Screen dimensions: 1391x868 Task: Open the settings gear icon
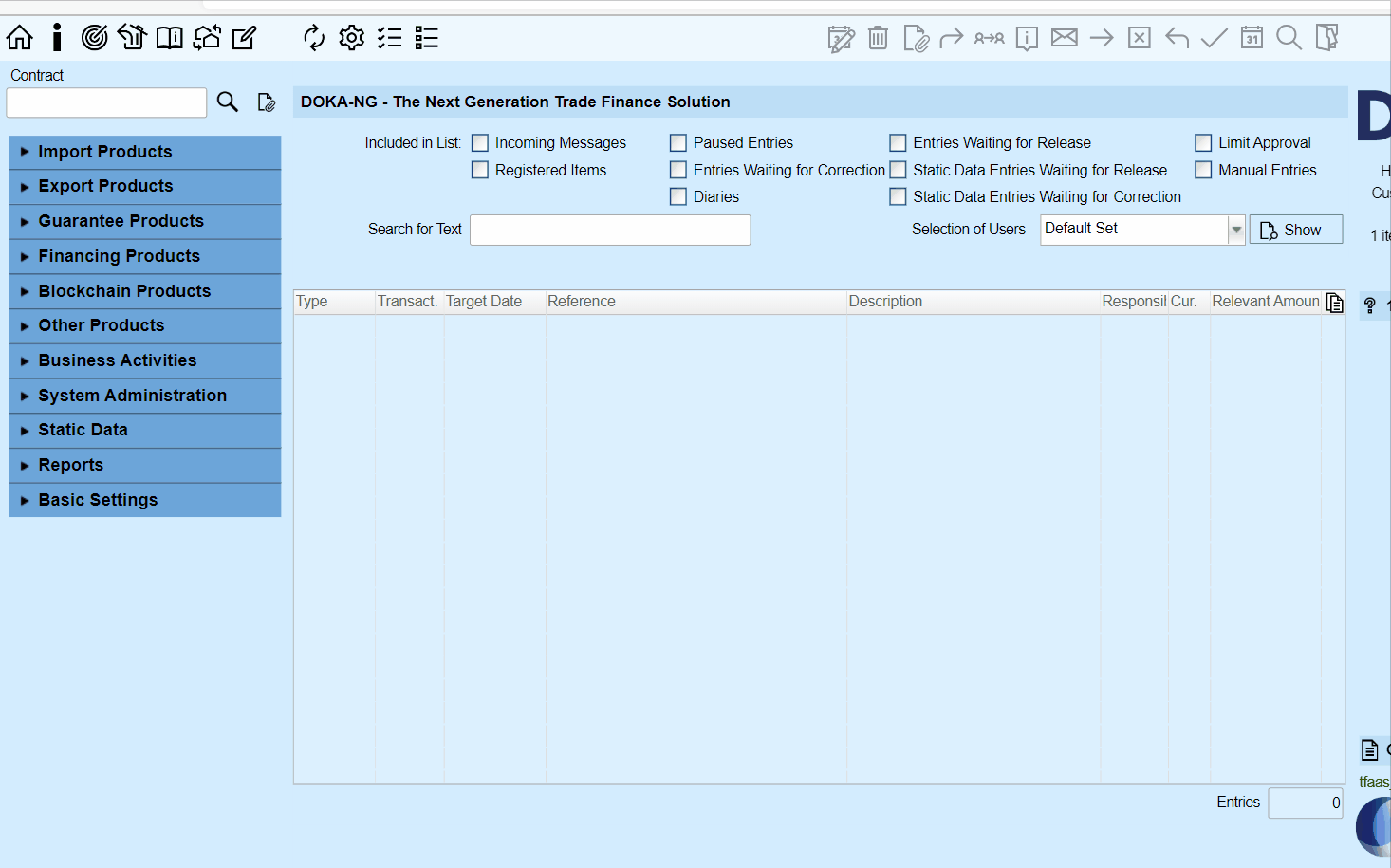[352, 38]
